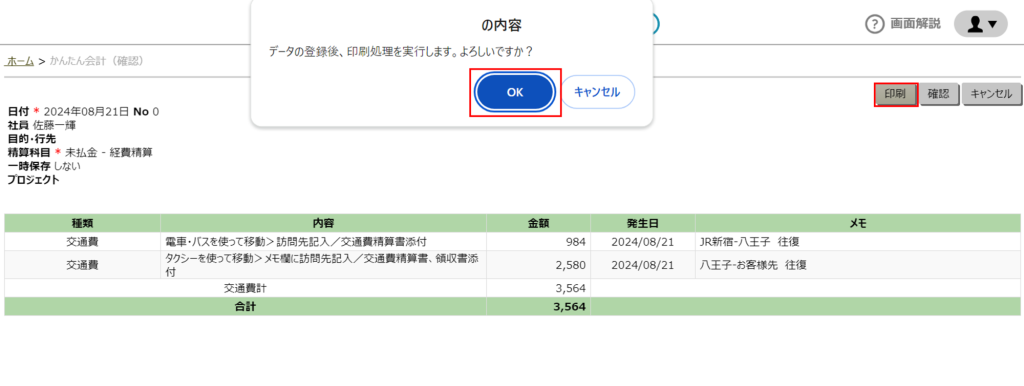Select the JR新宿-八王子 往復 memo cell
1024x386 pixels.
pyautogui.click(x=857, y=242)
